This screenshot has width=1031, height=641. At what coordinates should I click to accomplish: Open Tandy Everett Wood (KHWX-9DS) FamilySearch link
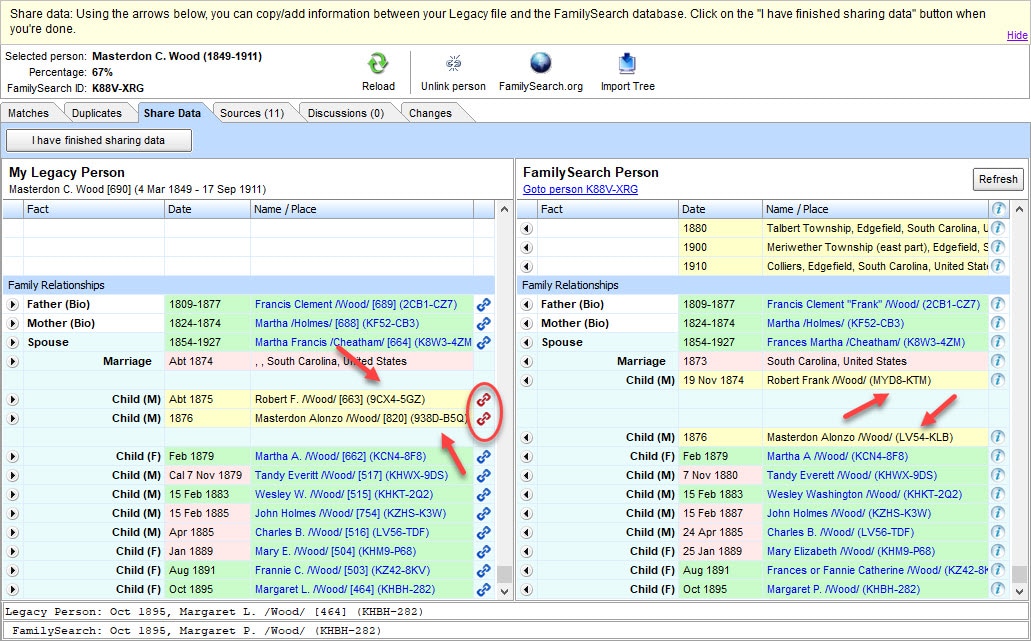tap(851, 475)
